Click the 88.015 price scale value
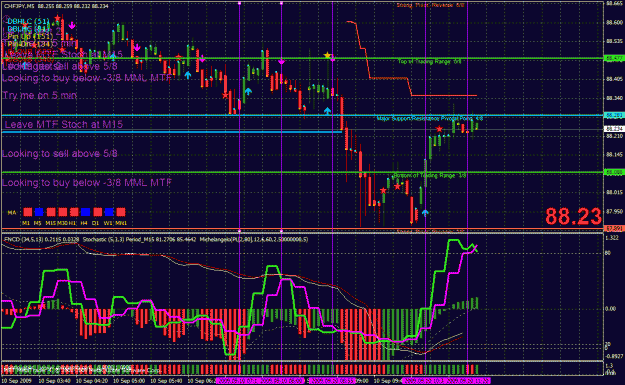Screen dimensions: 625x385 [x=614, y=192]
